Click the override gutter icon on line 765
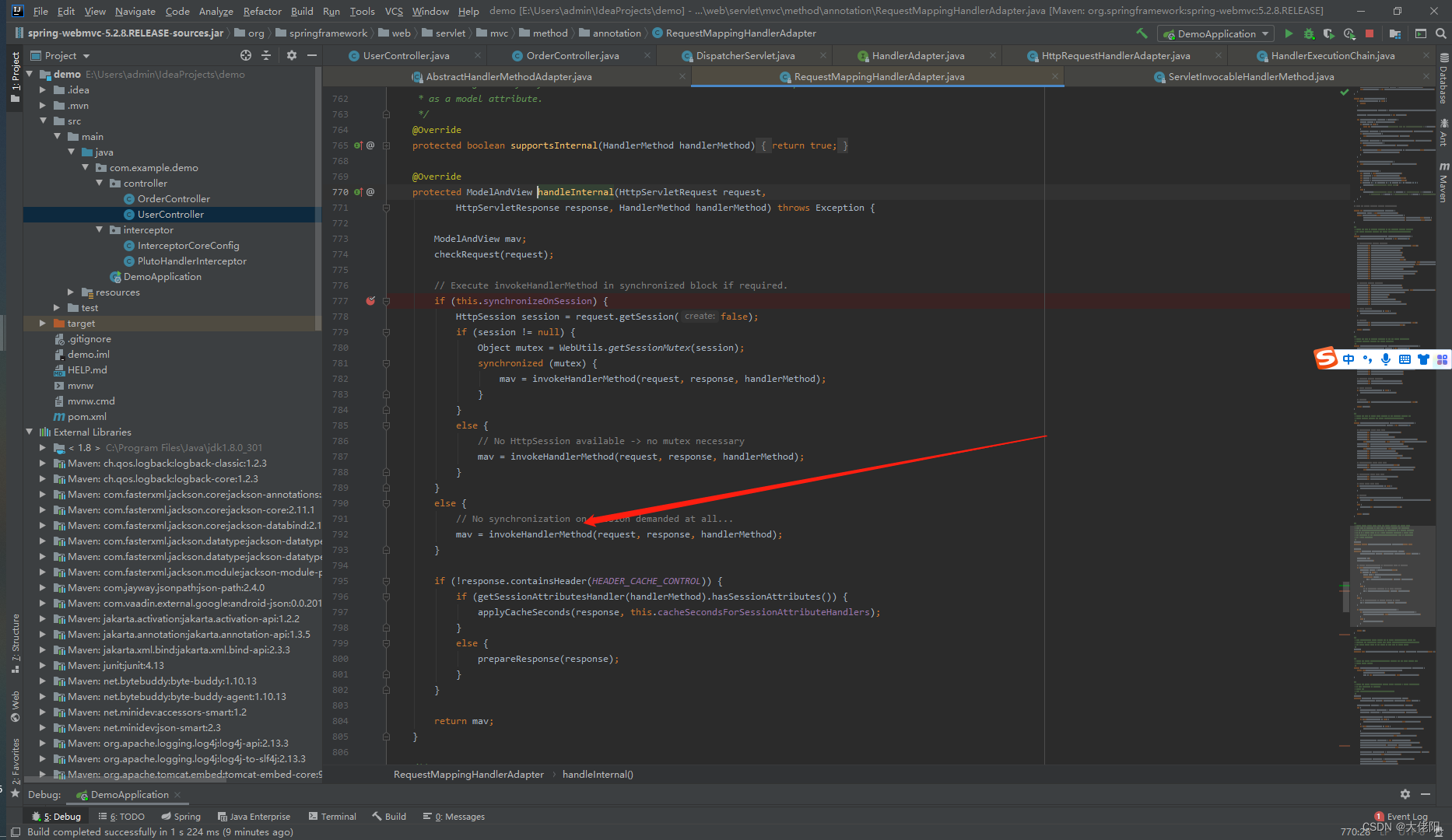Image resolution: width=1452 pixels, height=840 pixels. click(x=358, y=145)
